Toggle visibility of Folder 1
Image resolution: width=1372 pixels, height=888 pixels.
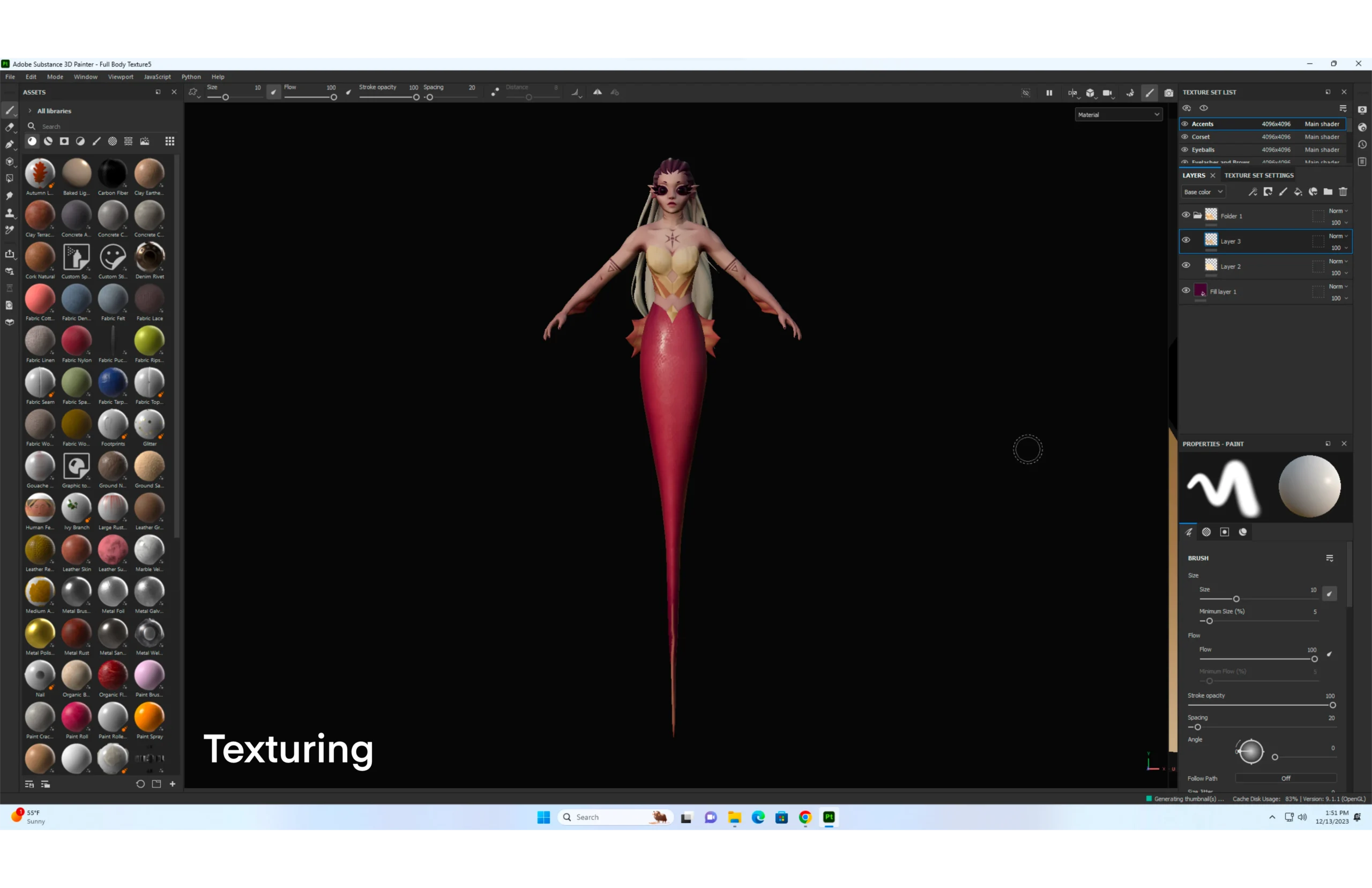1186,215
